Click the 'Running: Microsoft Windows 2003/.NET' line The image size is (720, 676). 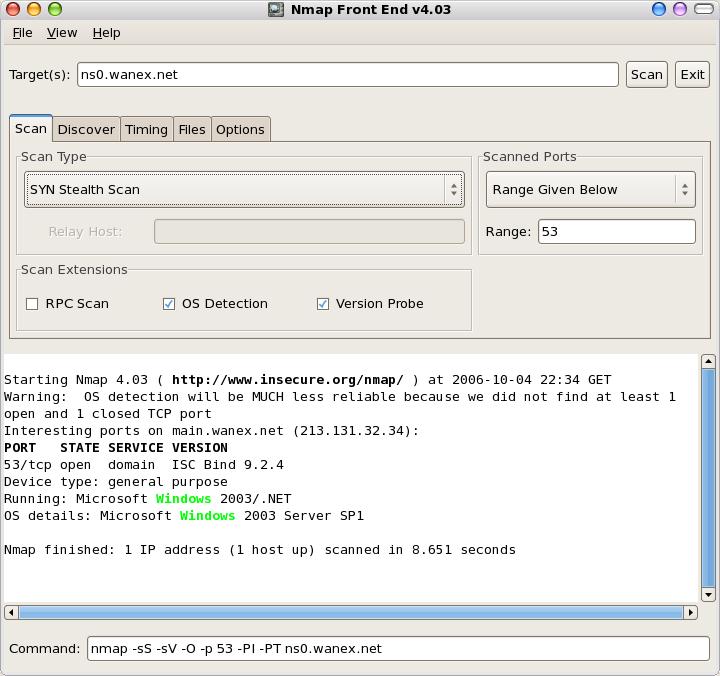click(147, 499)
